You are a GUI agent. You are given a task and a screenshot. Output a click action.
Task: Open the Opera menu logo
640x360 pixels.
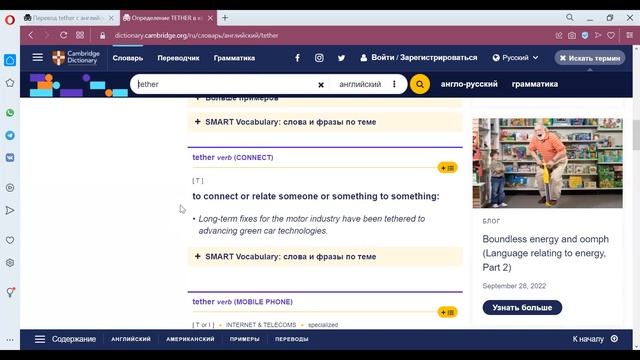10,20
